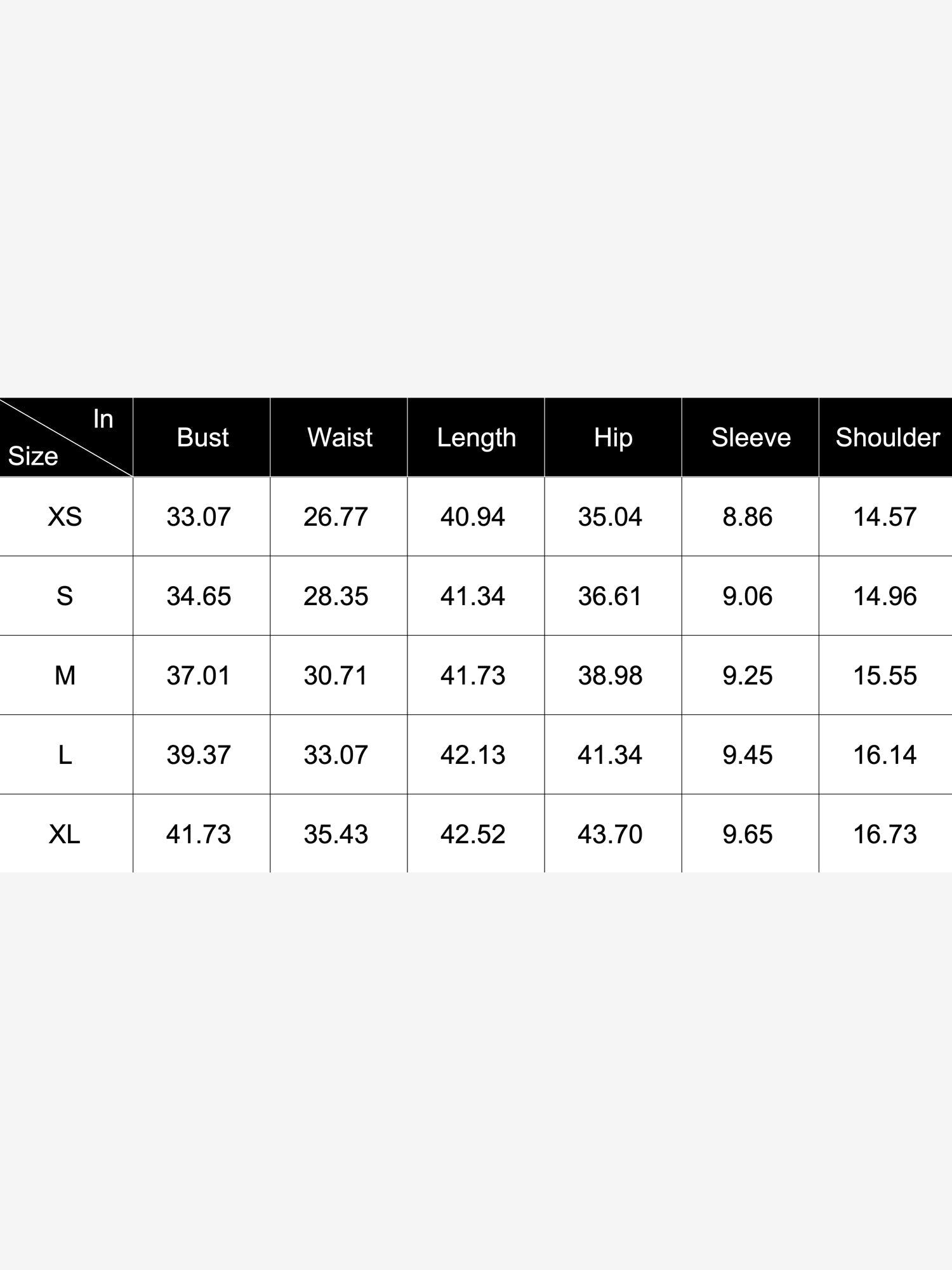Click the Bust column header
Viewport: 952px width, 1270px height.
tap(202, 438)
